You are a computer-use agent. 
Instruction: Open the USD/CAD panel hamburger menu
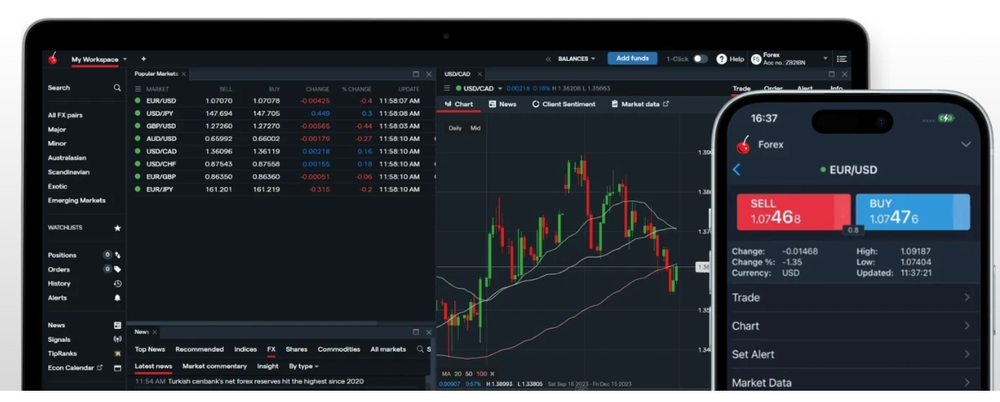[446, 89]
